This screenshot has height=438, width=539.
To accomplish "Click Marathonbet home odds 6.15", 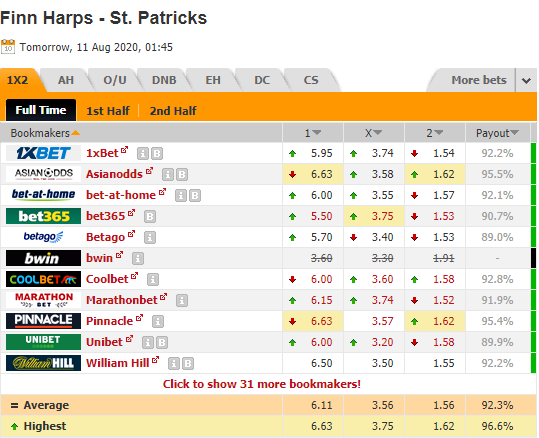I will point(321,300).
